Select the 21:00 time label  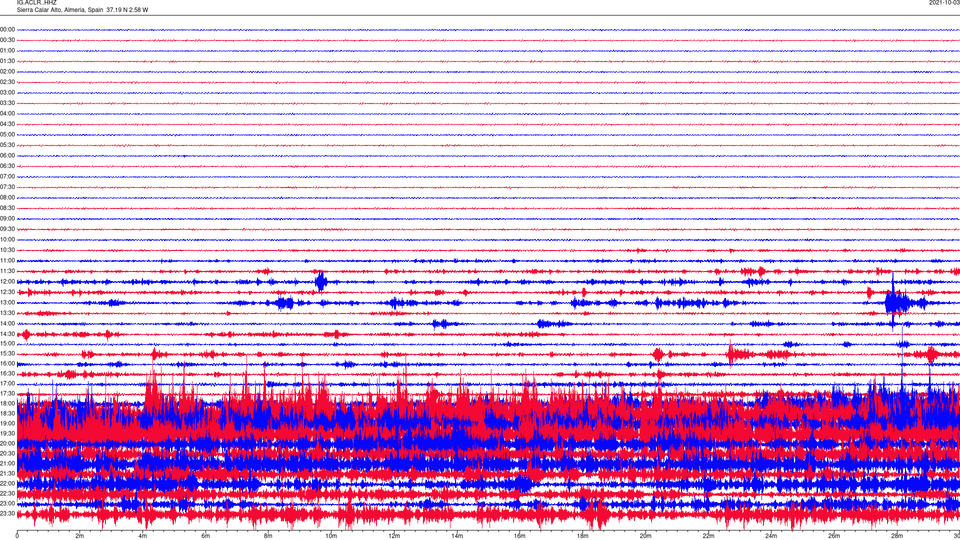click(x=7, y=463)
